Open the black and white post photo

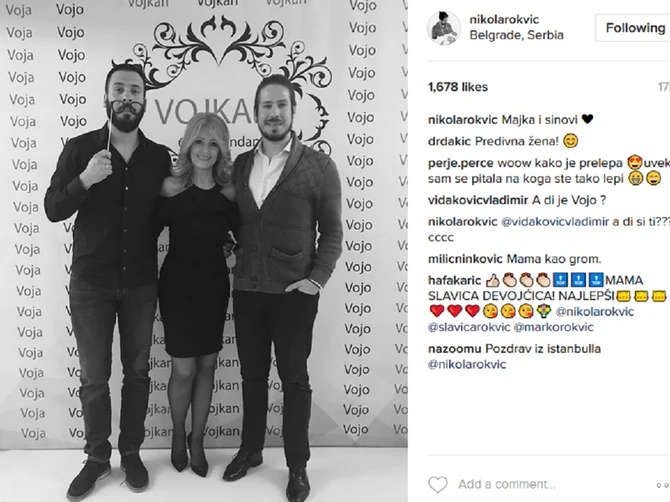pos(204,251)
